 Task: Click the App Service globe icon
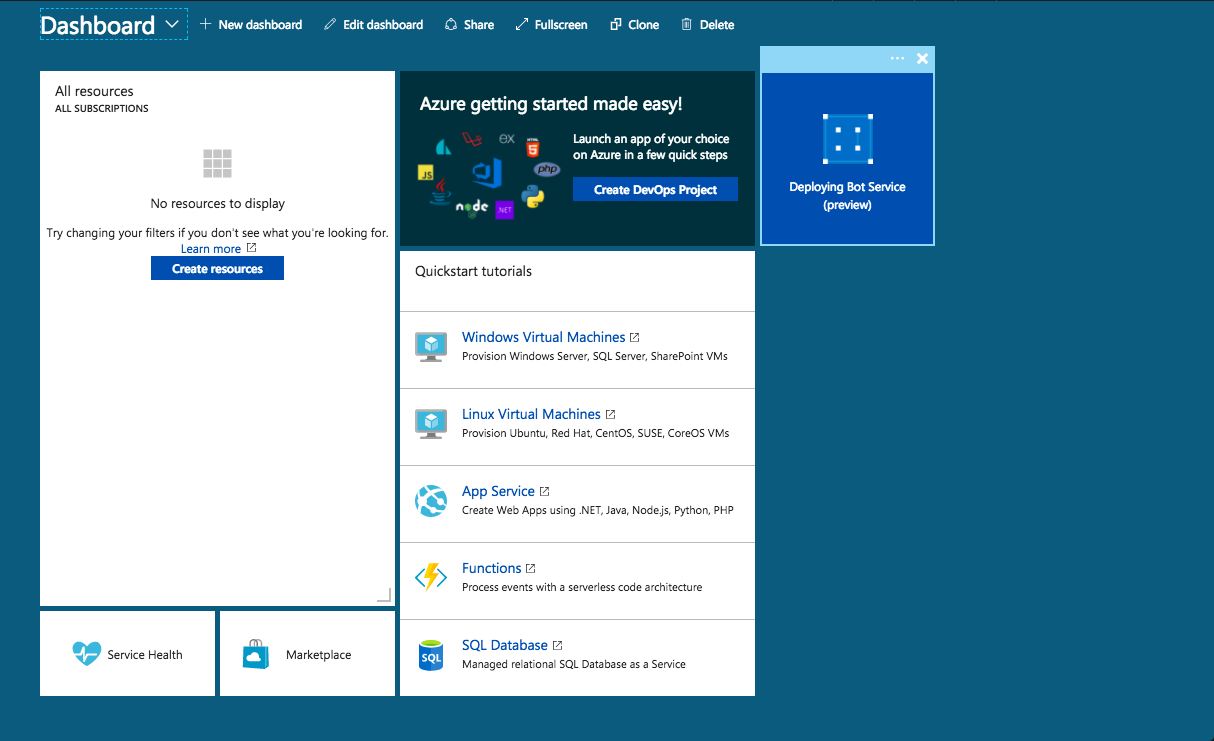pyautogui.click(x=431, y=500)
